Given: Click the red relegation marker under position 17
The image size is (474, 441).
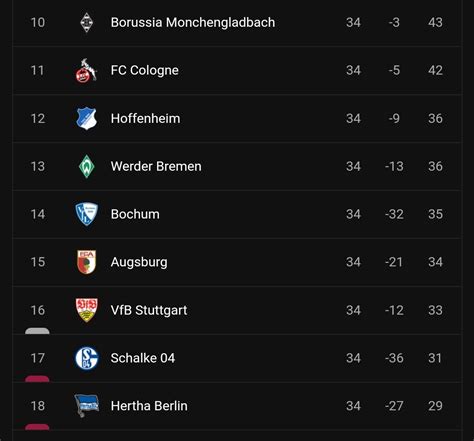Looking at the screenshot, I should tap(37, 379).
